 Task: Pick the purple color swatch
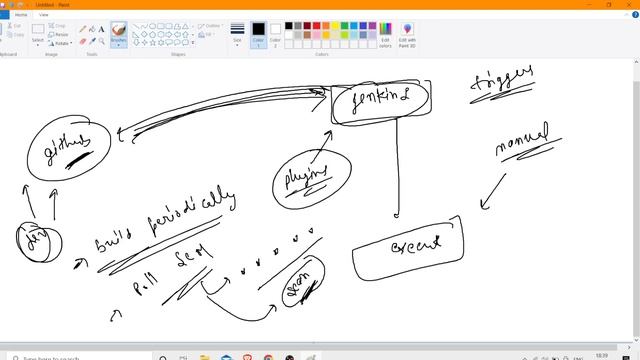pyautogui.click(x=372, y=26)
